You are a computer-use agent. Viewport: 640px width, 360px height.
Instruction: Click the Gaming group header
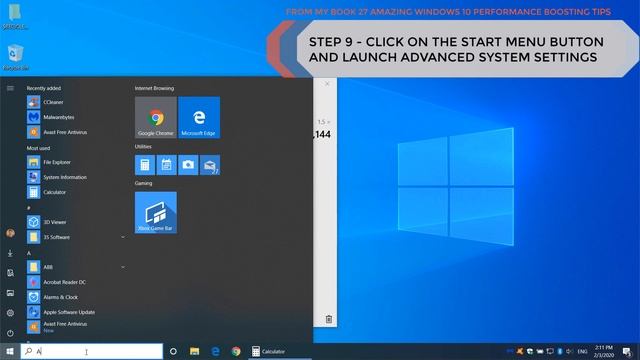pyautogui.click(x=143, y=183)
